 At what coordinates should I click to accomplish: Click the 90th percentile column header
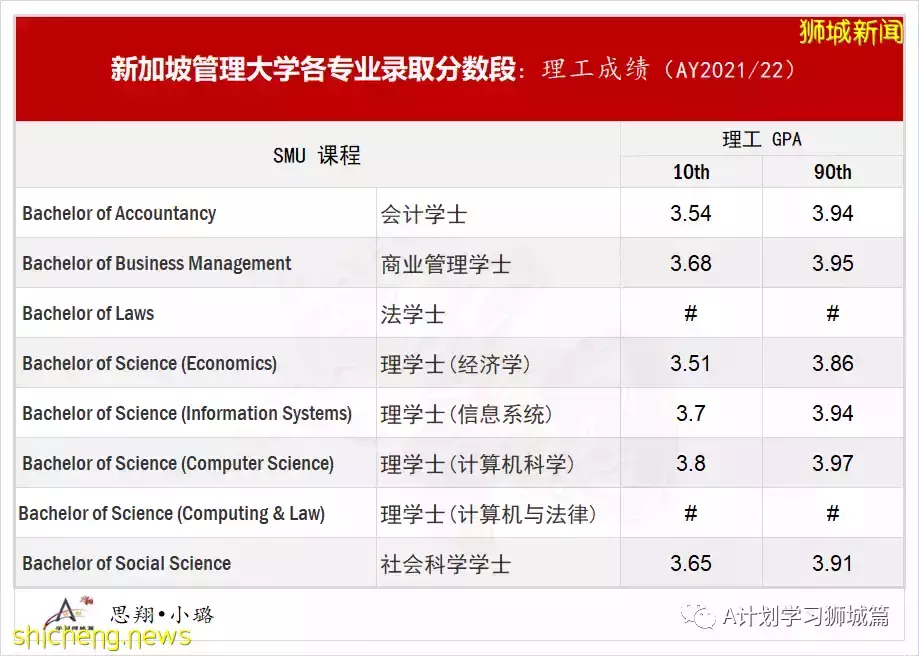pyautogui.click(x=832, y=172)
